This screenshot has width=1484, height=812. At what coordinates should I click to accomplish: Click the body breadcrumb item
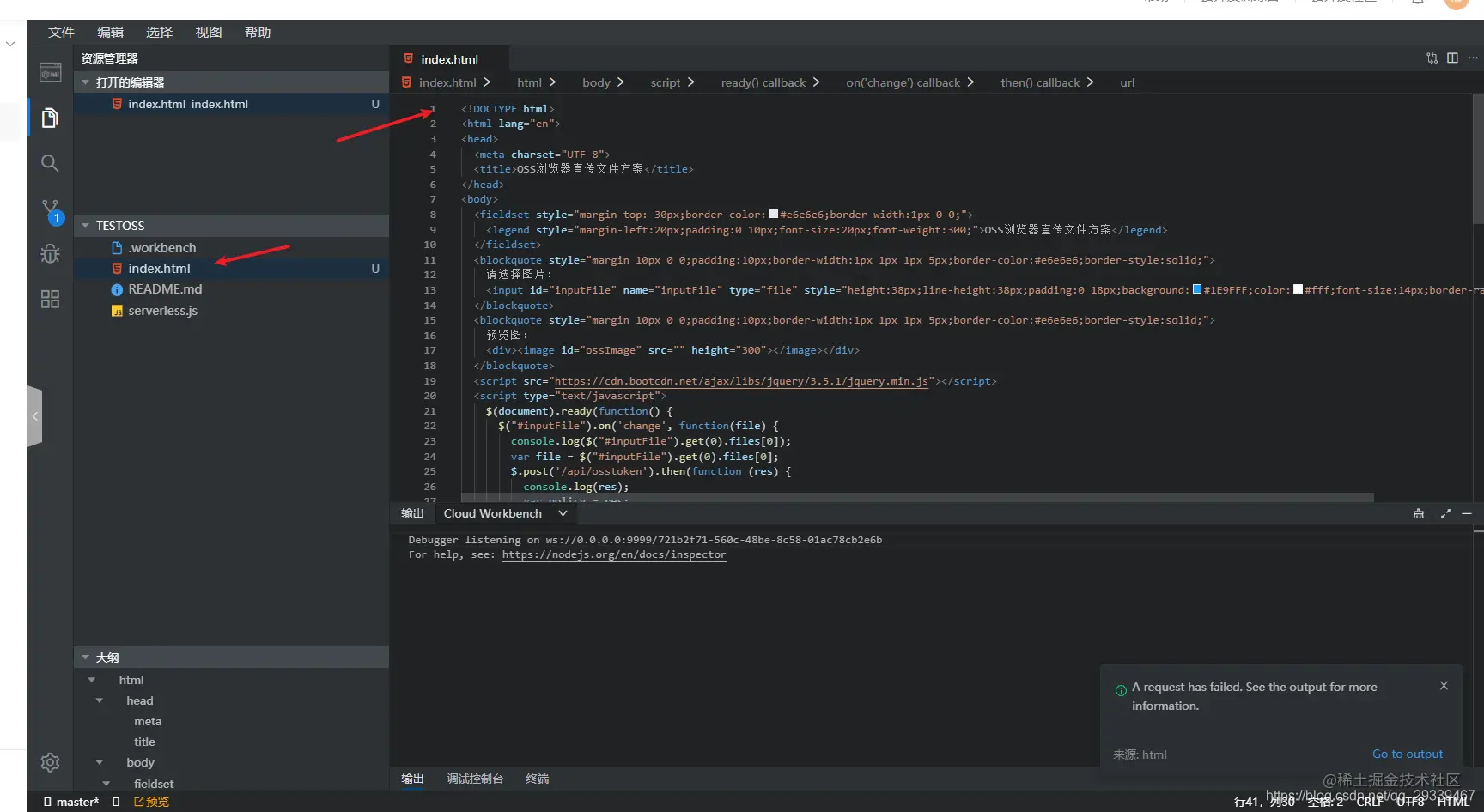[596, 82]
